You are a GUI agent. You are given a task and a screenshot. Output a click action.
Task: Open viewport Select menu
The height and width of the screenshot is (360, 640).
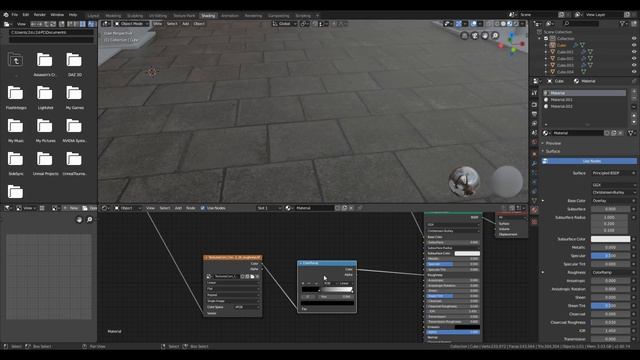pyautogui.click(x=172, y=24)
